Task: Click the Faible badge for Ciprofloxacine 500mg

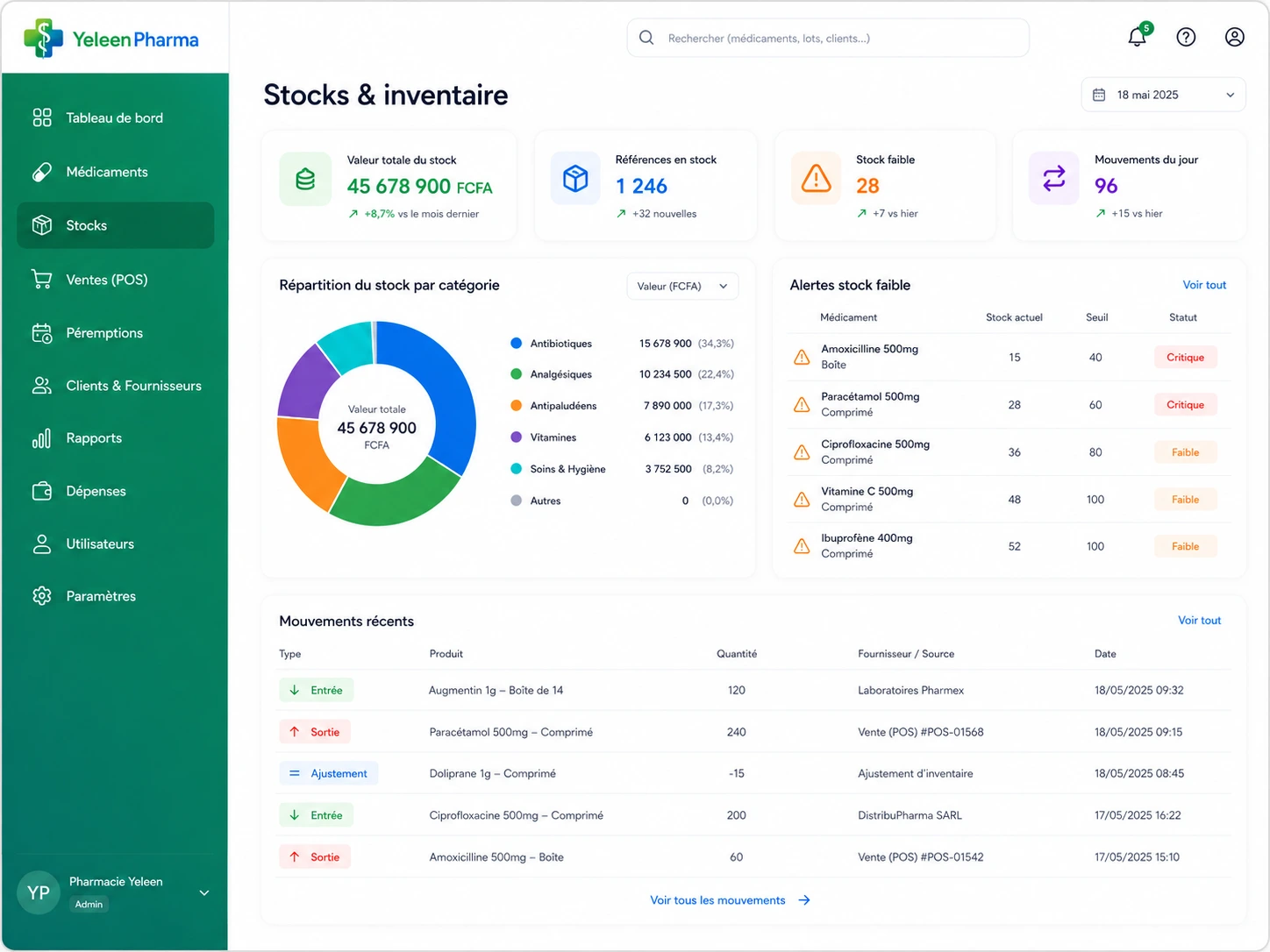Action: click(x=1185, y=452)
